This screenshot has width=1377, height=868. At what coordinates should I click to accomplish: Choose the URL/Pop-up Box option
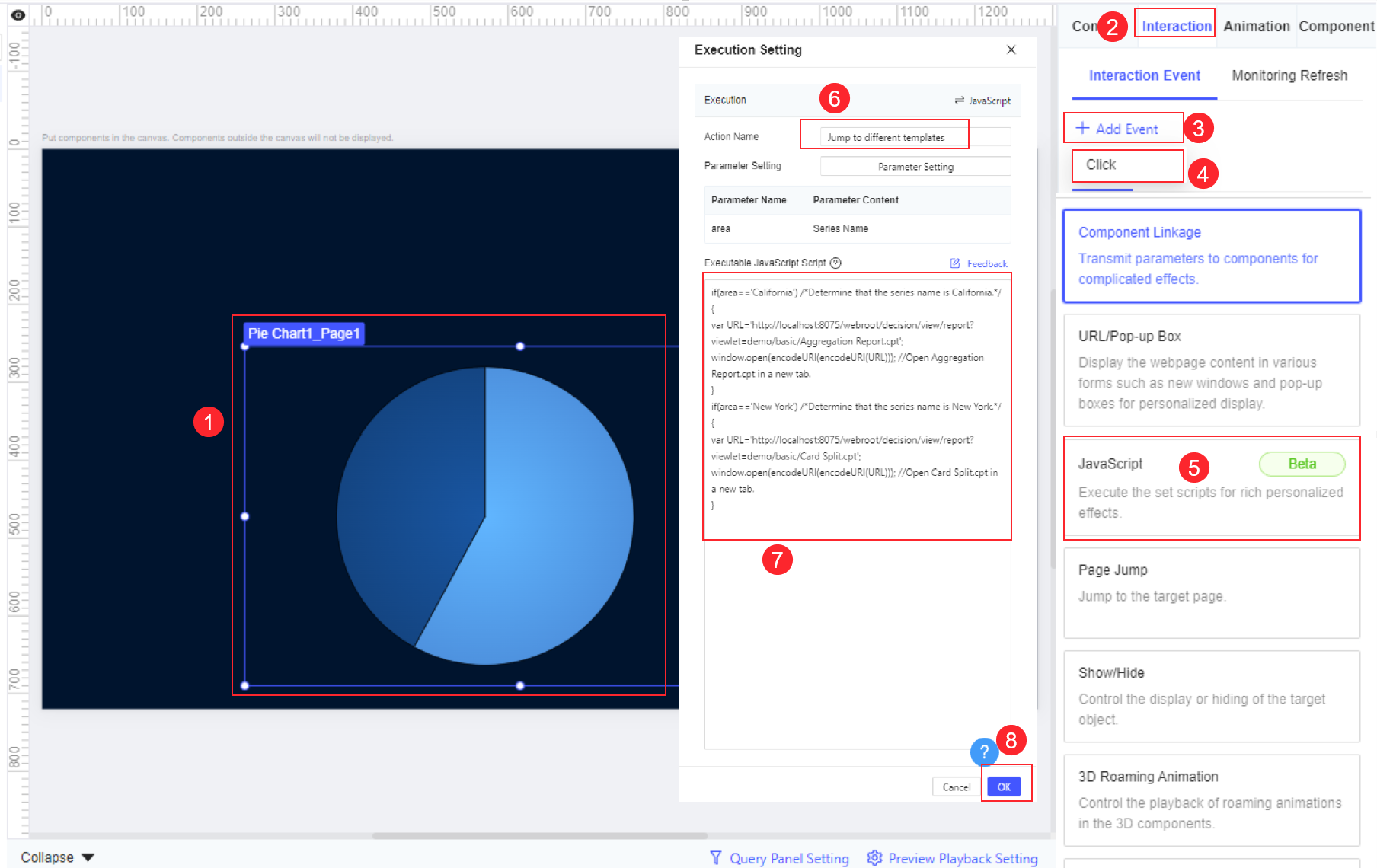[1212, 370]
